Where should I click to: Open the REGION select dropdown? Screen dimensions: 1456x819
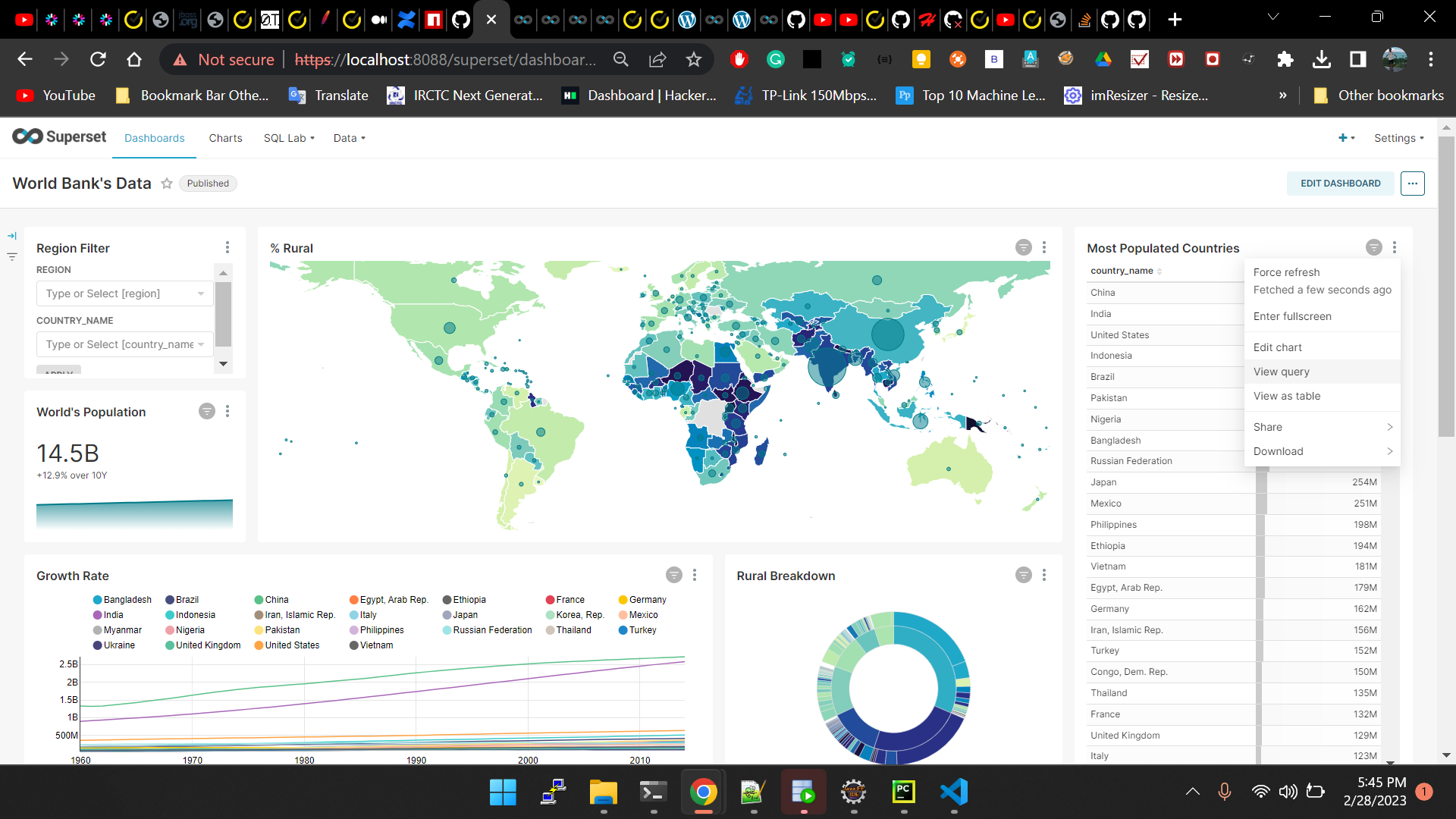[x=124, y=293]
